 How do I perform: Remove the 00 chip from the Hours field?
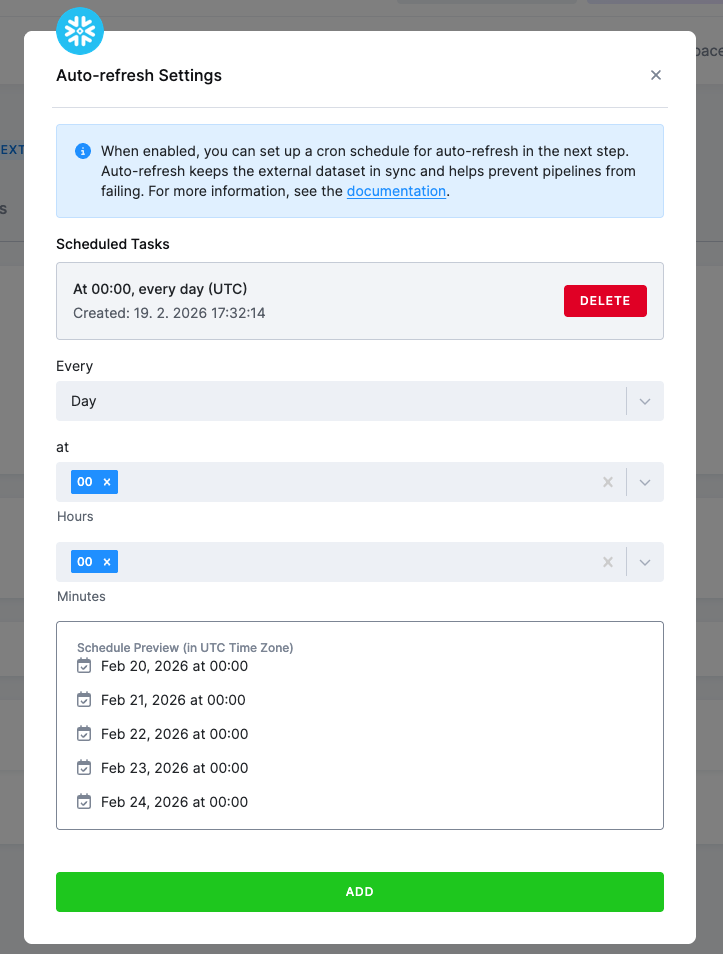point(106,481)
